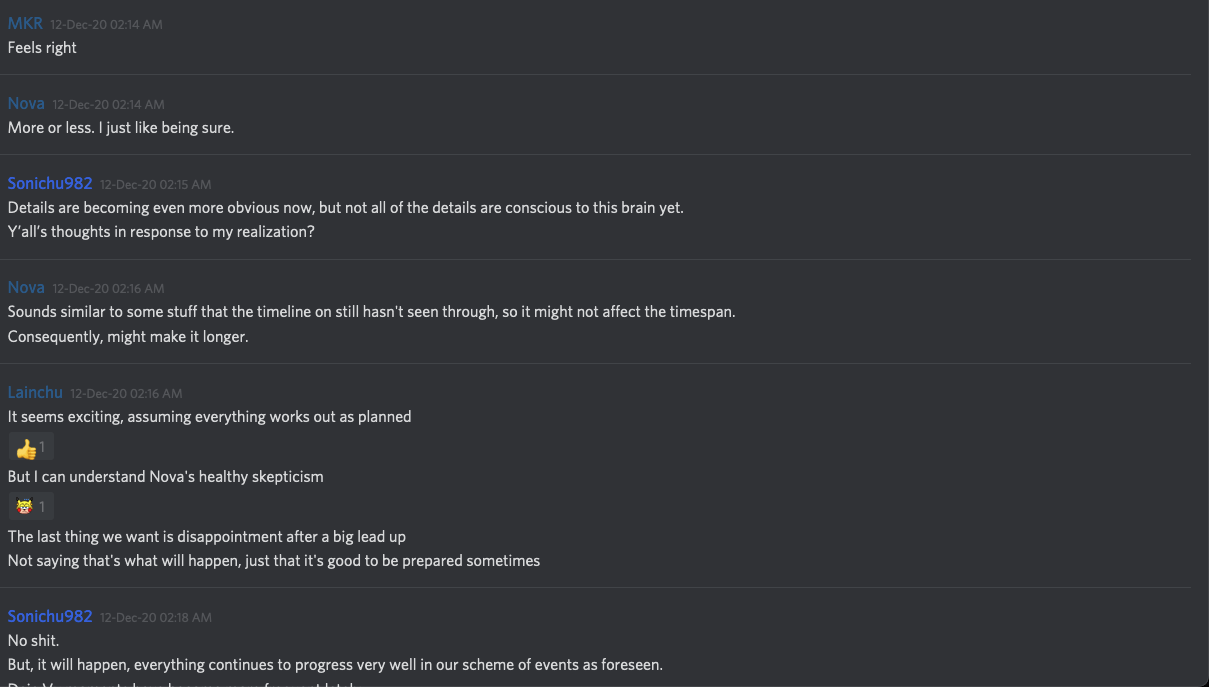Click the thumbs up reaction under Lainchu's message
The height and width of the screenshot is (687, 1209).
(30, 447)
